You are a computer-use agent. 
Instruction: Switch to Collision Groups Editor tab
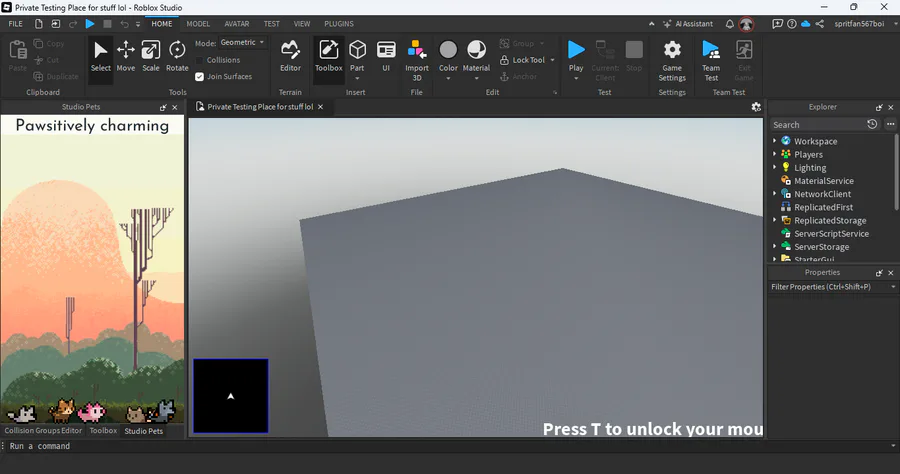[x=43, y=430]
